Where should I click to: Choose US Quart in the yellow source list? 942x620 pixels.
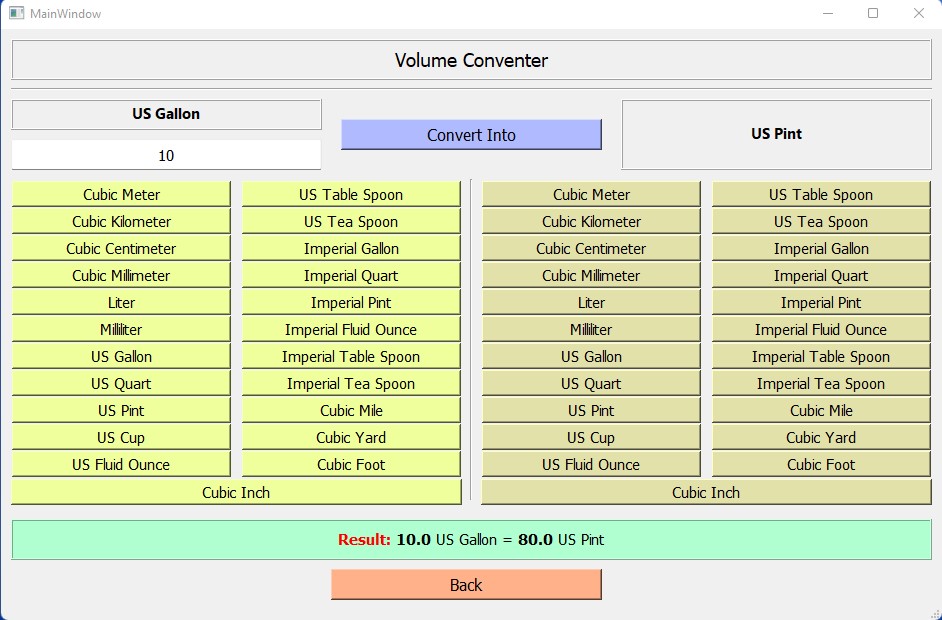click(121, 384)
